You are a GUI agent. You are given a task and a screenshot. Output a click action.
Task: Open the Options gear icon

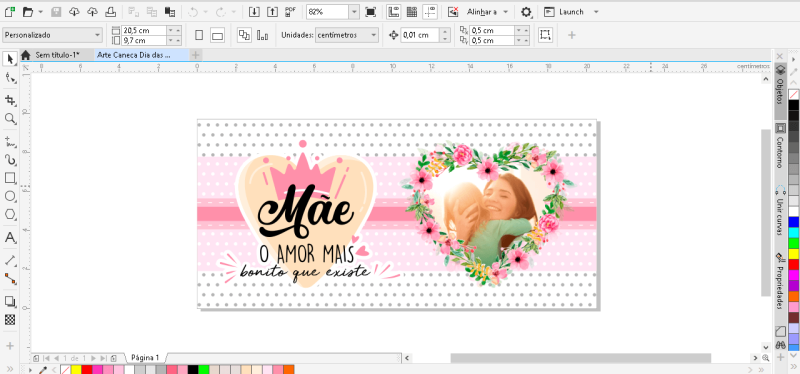click(x=526, y=11)
